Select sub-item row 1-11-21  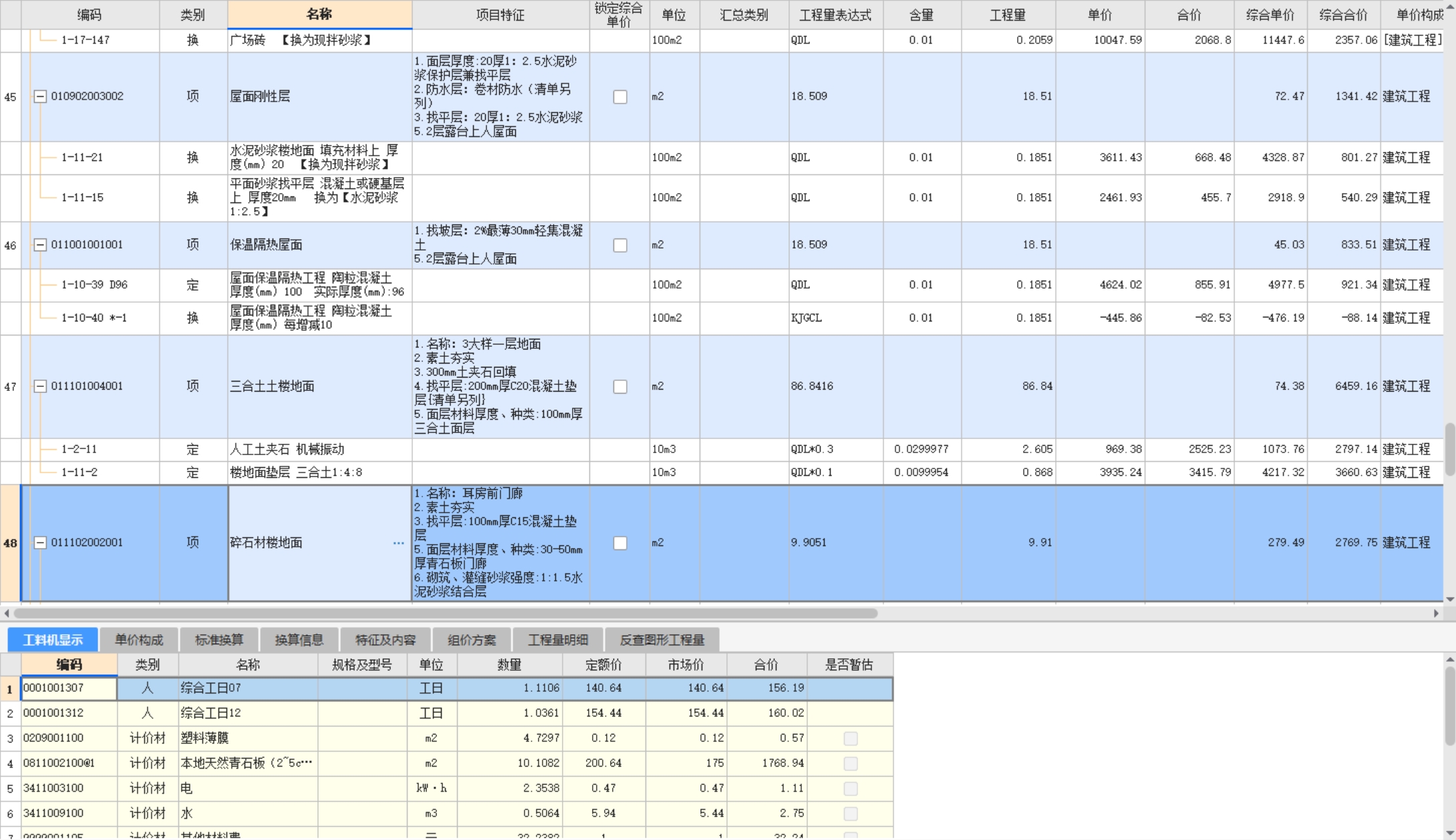click(x=722, y=158)
